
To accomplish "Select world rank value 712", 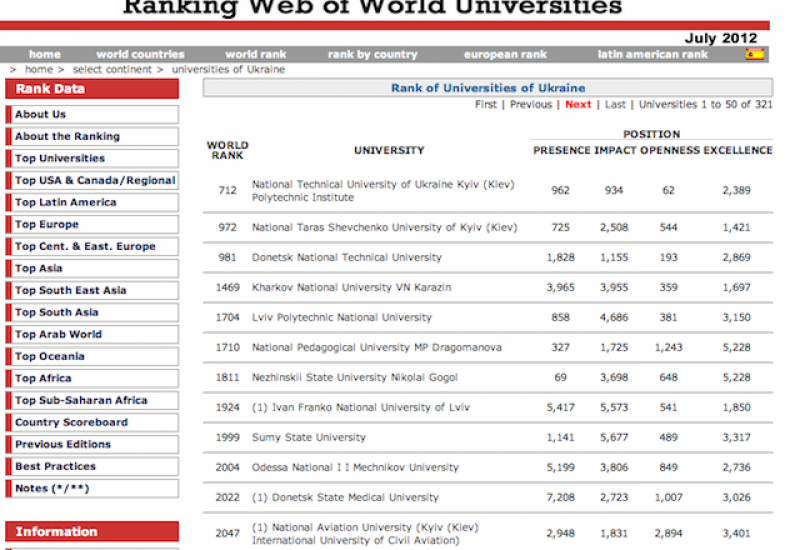I will 228,190.
